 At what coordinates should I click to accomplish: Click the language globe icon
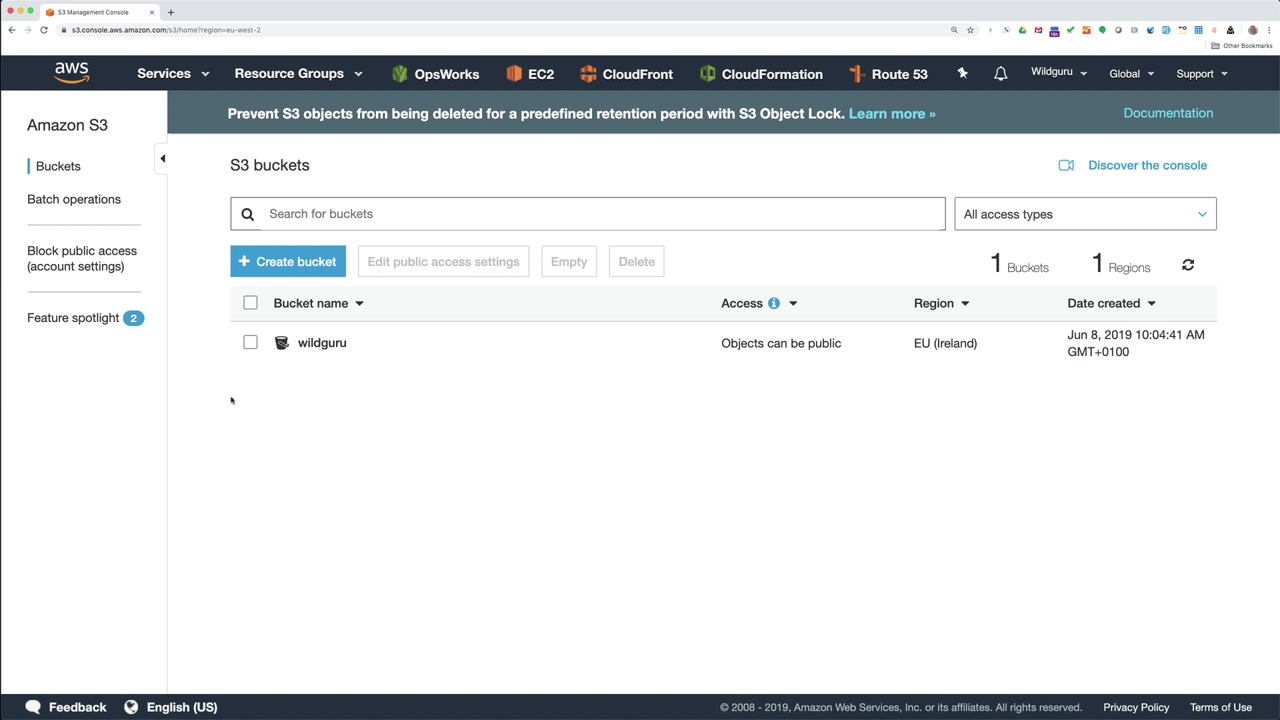pyautogui.click(x=131, y=707)
